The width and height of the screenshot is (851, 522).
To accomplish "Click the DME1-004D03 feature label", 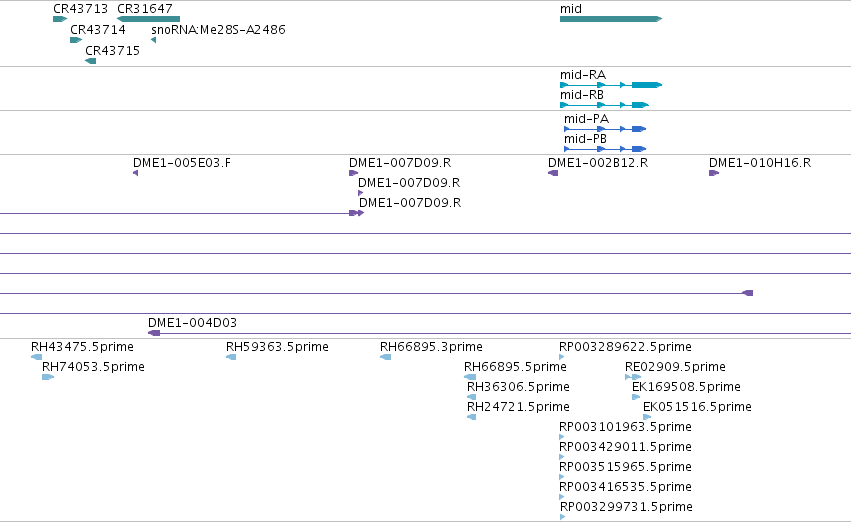I will [193, 323].
